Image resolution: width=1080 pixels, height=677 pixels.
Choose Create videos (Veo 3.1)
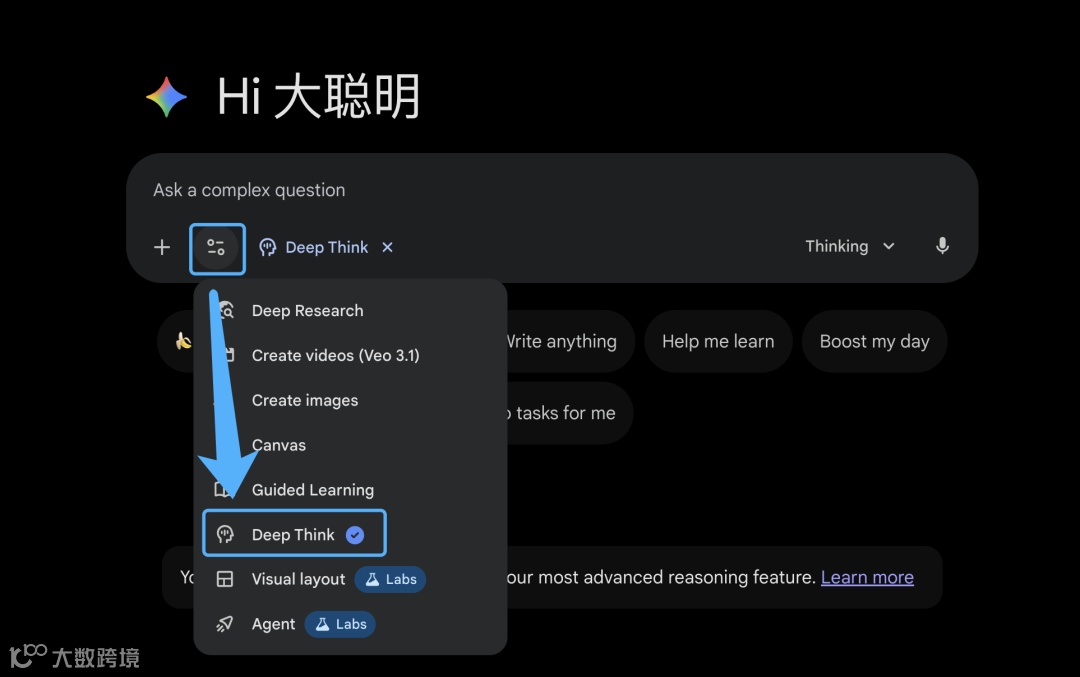click(350, 355)
